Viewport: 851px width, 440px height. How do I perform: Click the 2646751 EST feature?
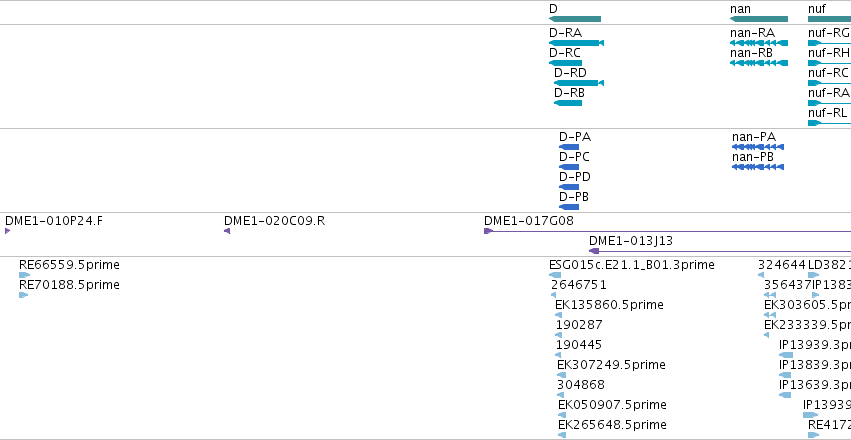[553, 295]
